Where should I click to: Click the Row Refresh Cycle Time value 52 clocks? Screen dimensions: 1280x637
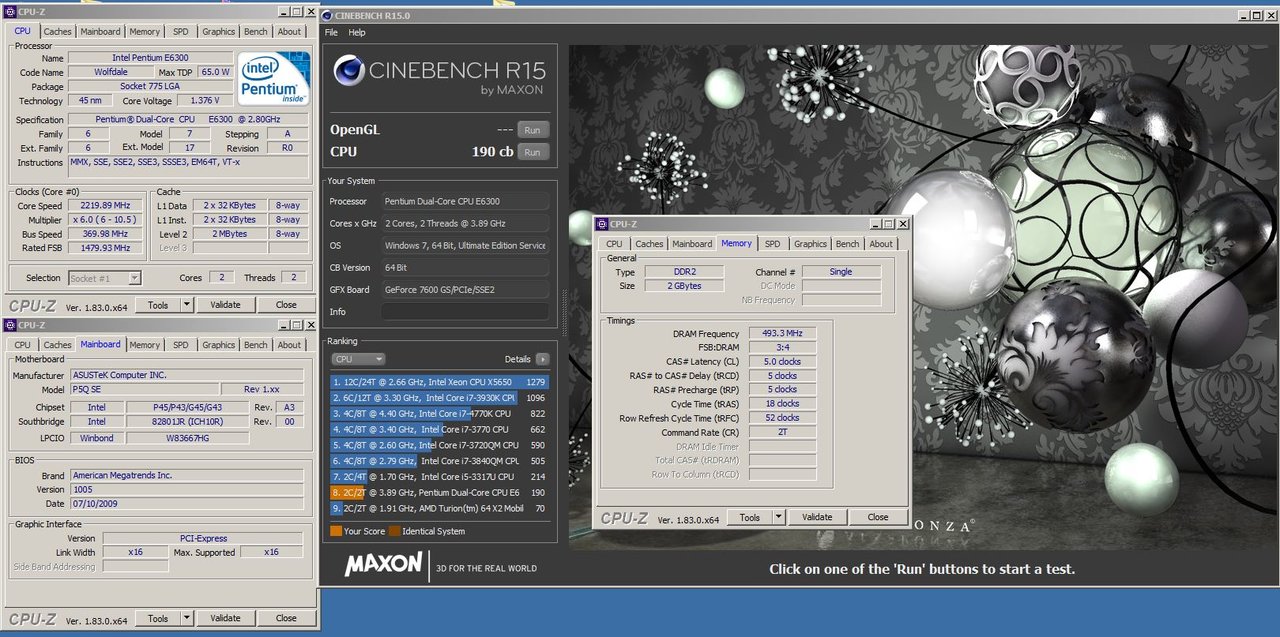[x=781, y=418]
